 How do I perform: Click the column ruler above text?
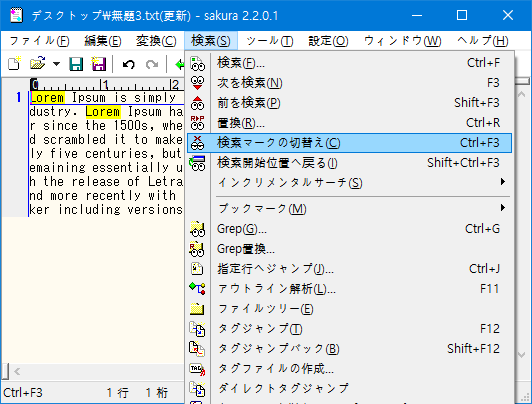[107, 84]
